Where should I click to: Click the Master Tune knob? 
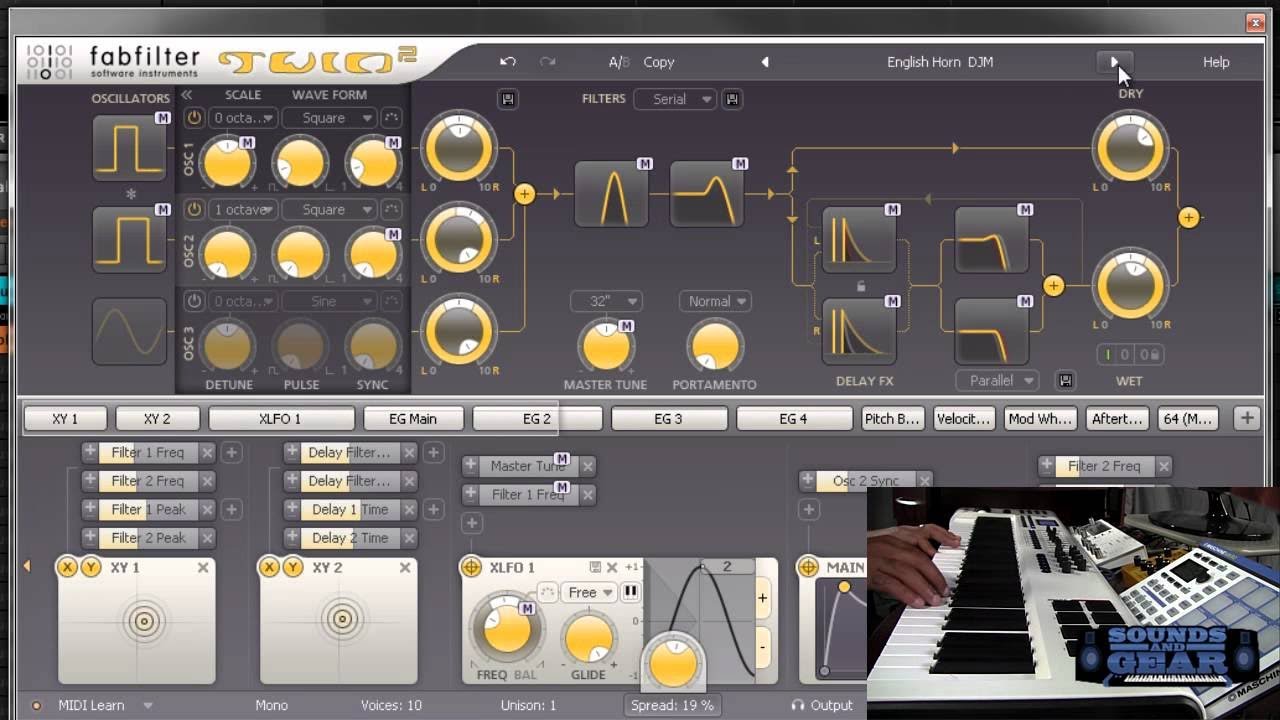click(x=605, y=346)
